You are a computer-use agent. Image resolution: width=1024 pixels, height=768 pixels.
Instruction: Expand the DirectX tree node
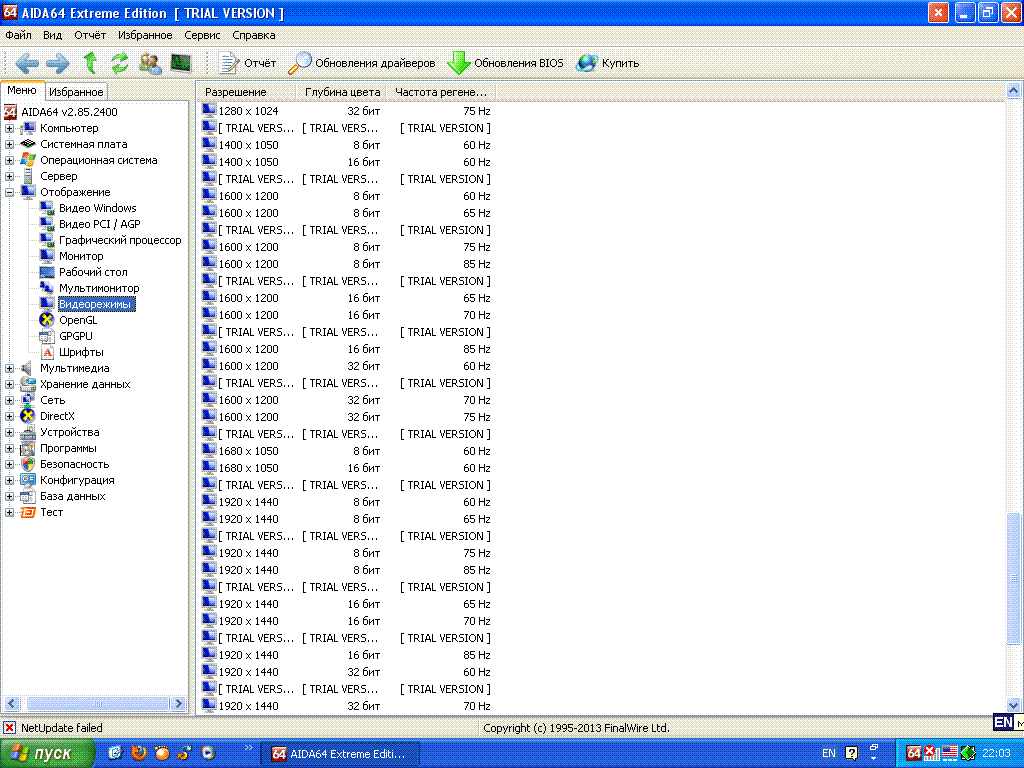[9, 416]
